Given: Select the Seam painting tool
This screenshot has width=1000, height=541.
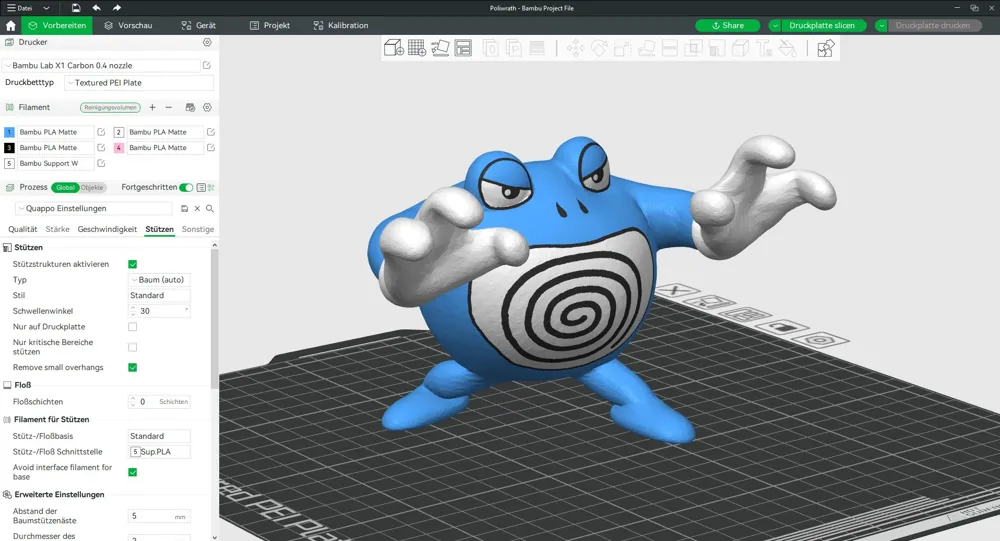Looking at the screenshot, I should point(740,48).
